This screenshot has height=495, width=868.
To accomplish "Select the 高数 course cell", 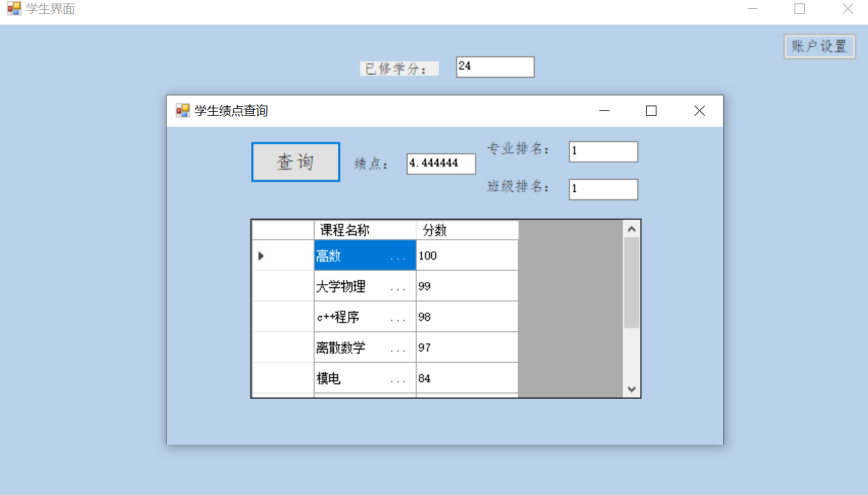I will point(365,255).
